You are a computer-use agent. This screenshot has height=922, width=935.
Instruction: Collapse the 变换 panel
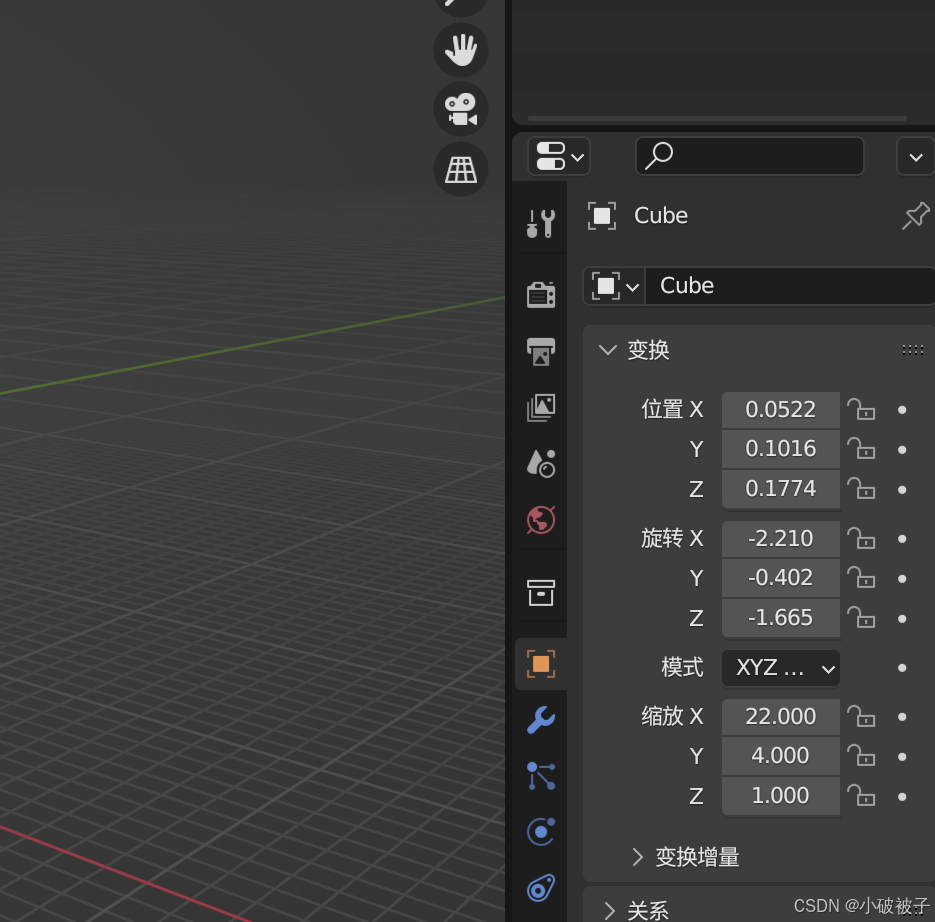tap(608, 350)
